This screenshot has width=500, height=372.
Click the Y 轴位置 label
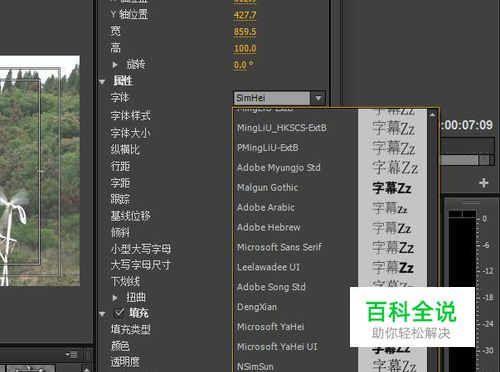pos(129,14)
